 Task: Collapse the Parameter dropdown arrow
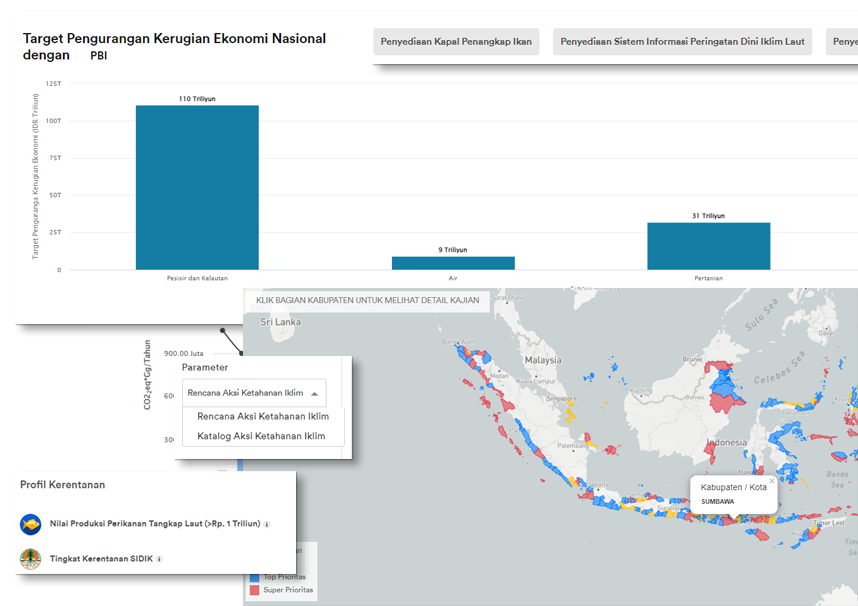(316, 394)
